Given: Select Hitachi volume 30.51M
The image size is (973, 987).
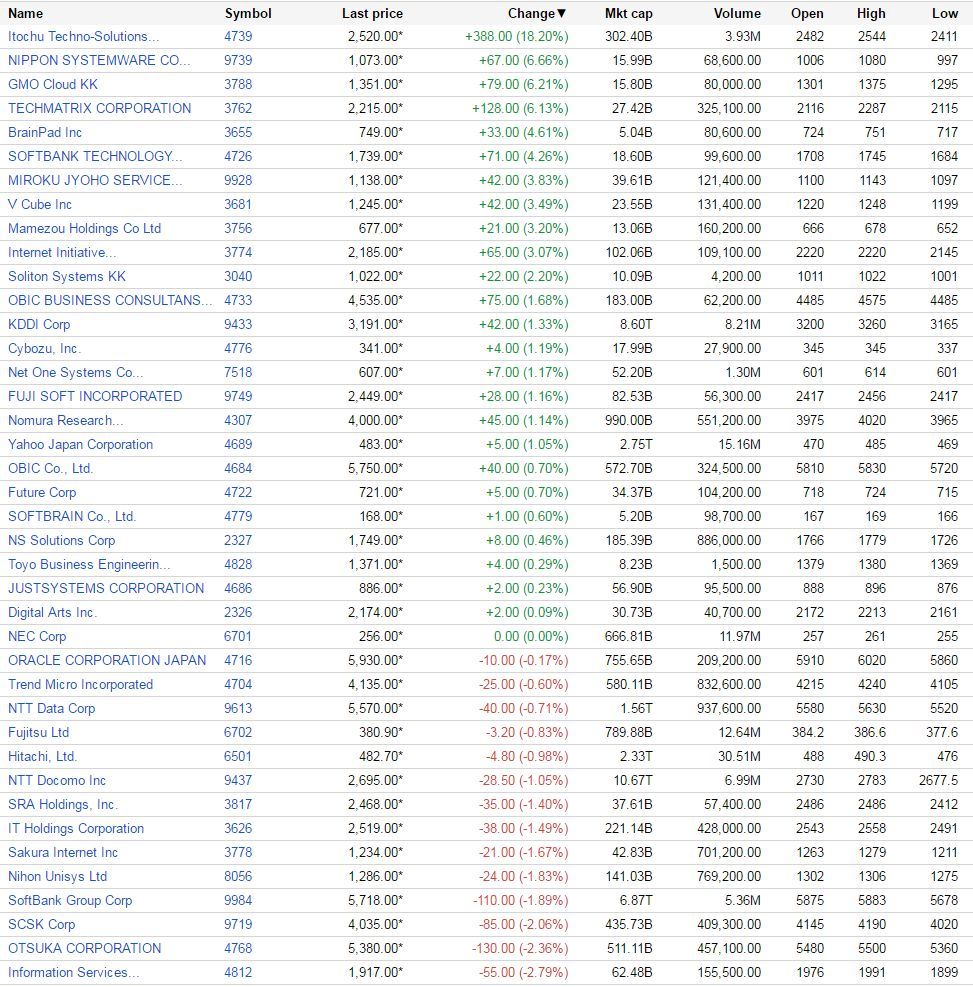Looking at the screenshot, I should (x=740, y=757).
